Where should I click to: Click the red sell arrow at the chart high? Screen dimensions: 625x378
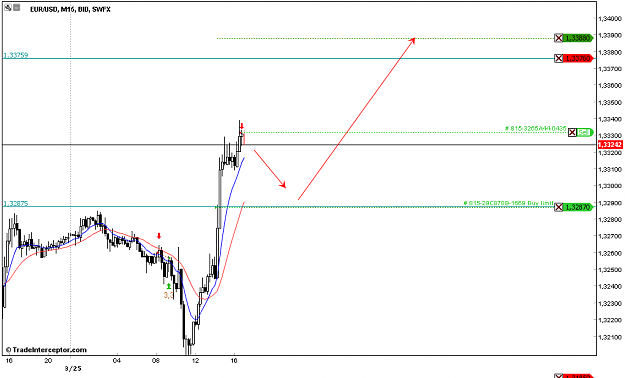(242, 126)
